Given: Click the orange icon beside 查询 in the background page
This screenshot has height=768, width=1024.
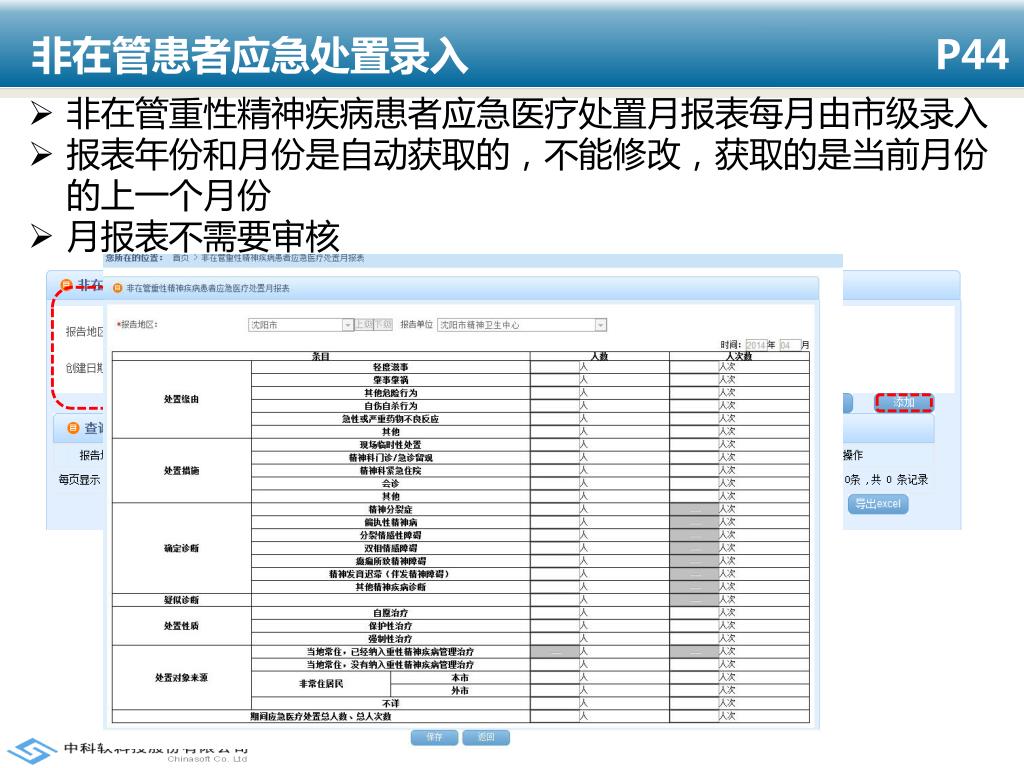Looking at the screenshot, I should coord(73,428).
